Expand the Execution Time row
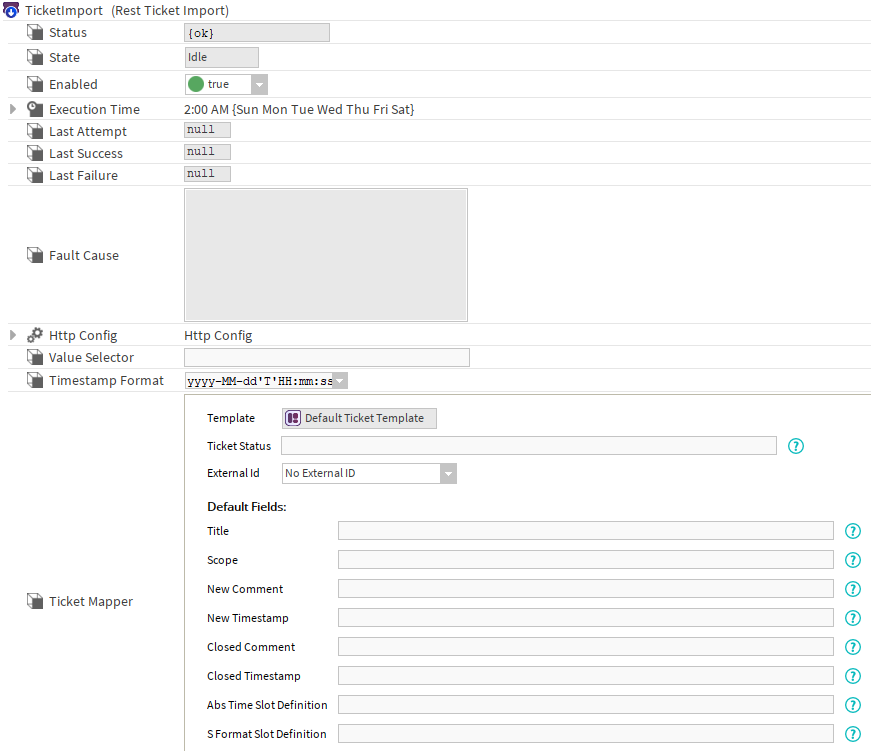 click(13, 109)
